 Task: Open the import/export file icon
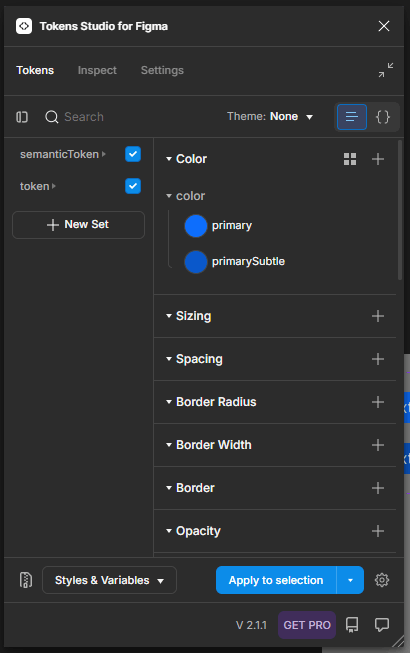click(26, 580)
